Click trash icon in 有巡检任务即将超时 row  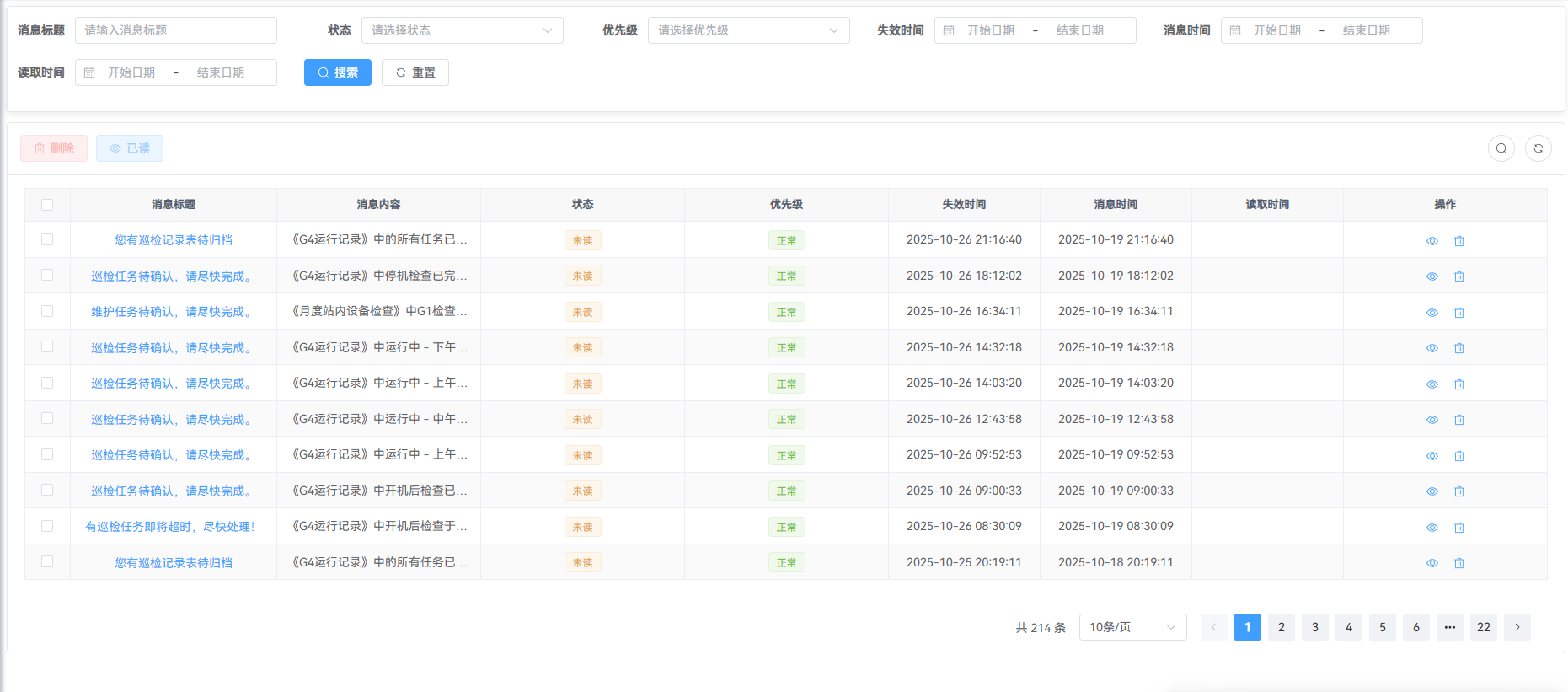1459,528
